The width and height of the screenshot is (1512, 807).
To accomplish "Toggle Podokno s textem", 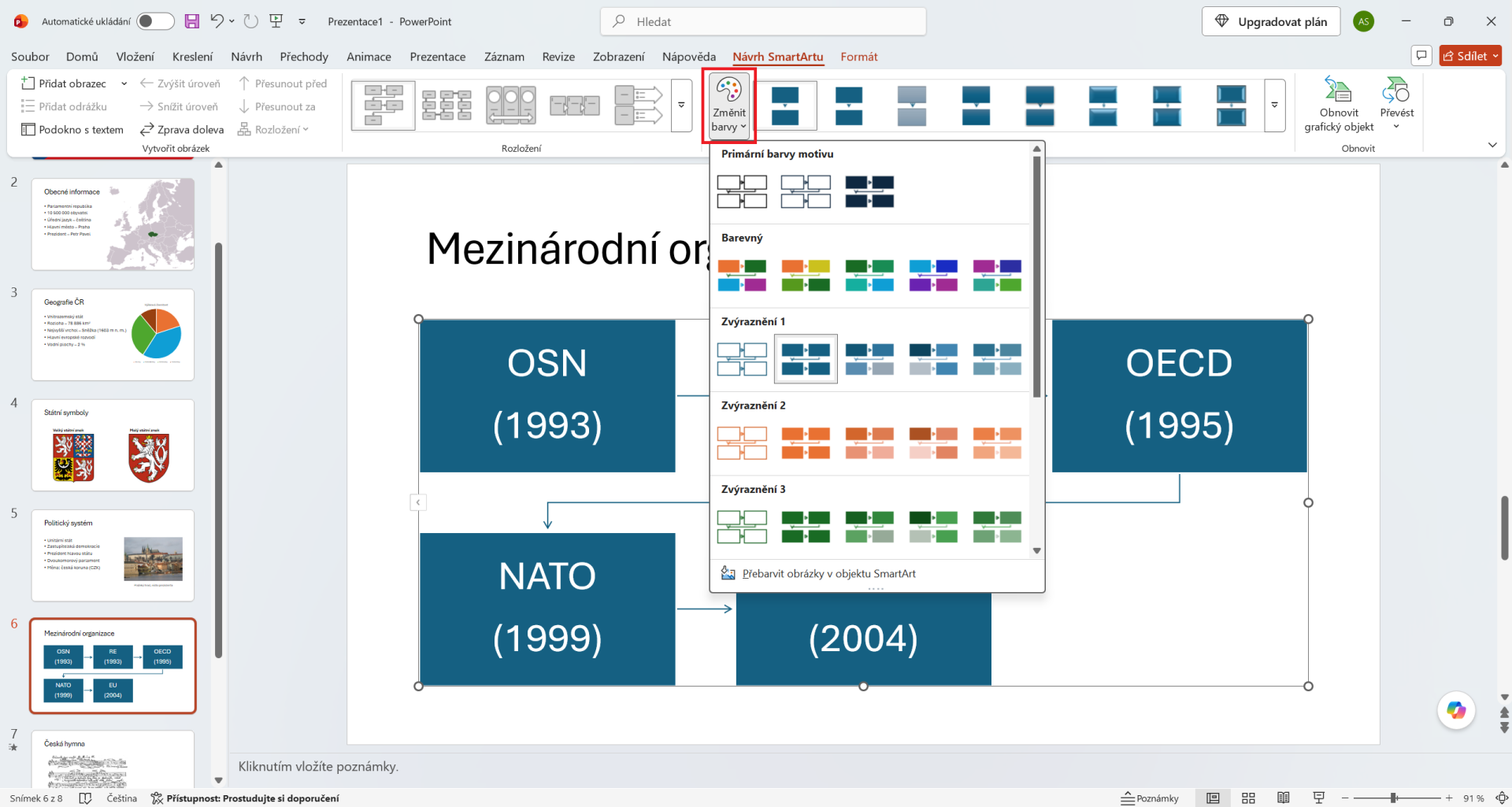I will coord(72,130).
